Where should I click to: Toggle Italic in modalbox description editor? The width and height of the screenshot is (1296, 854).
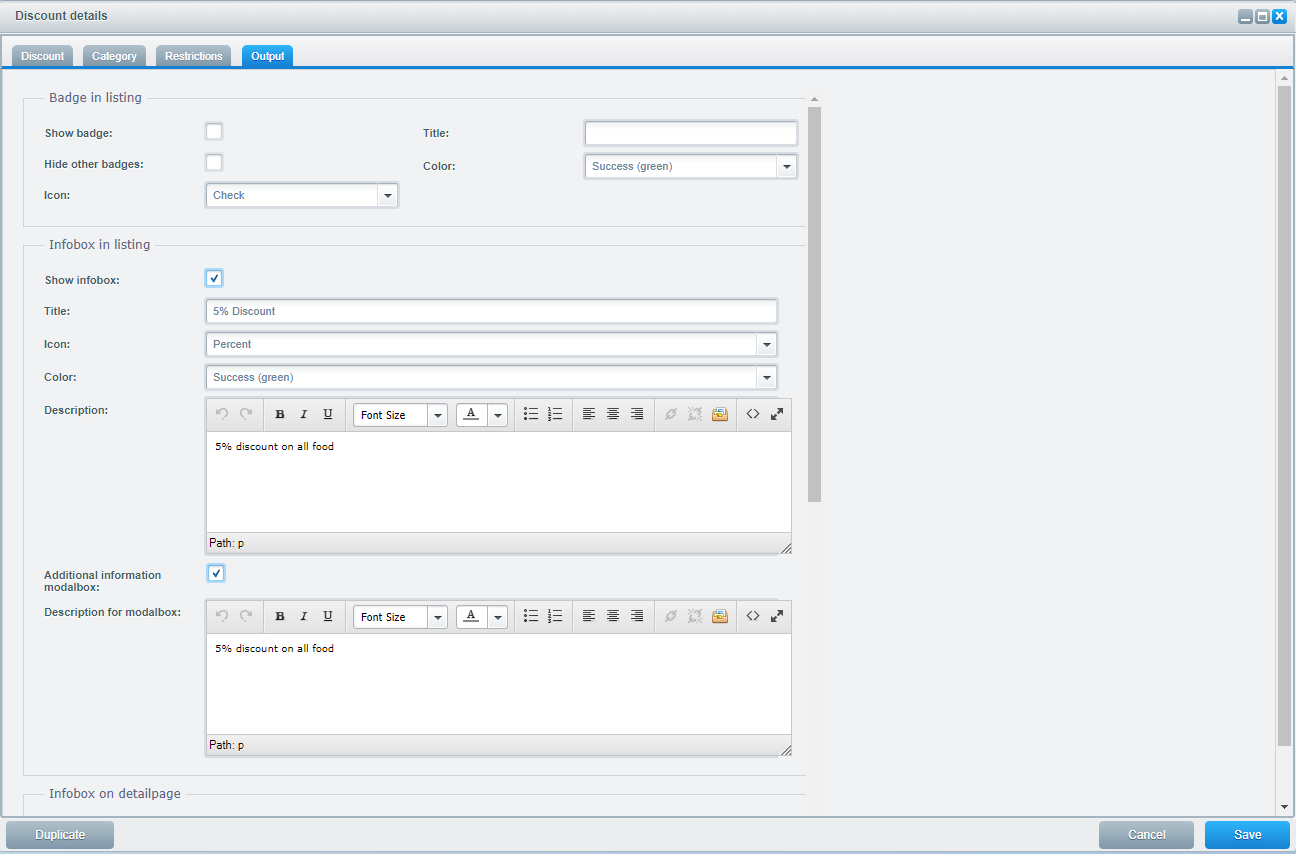click(304, 617)
